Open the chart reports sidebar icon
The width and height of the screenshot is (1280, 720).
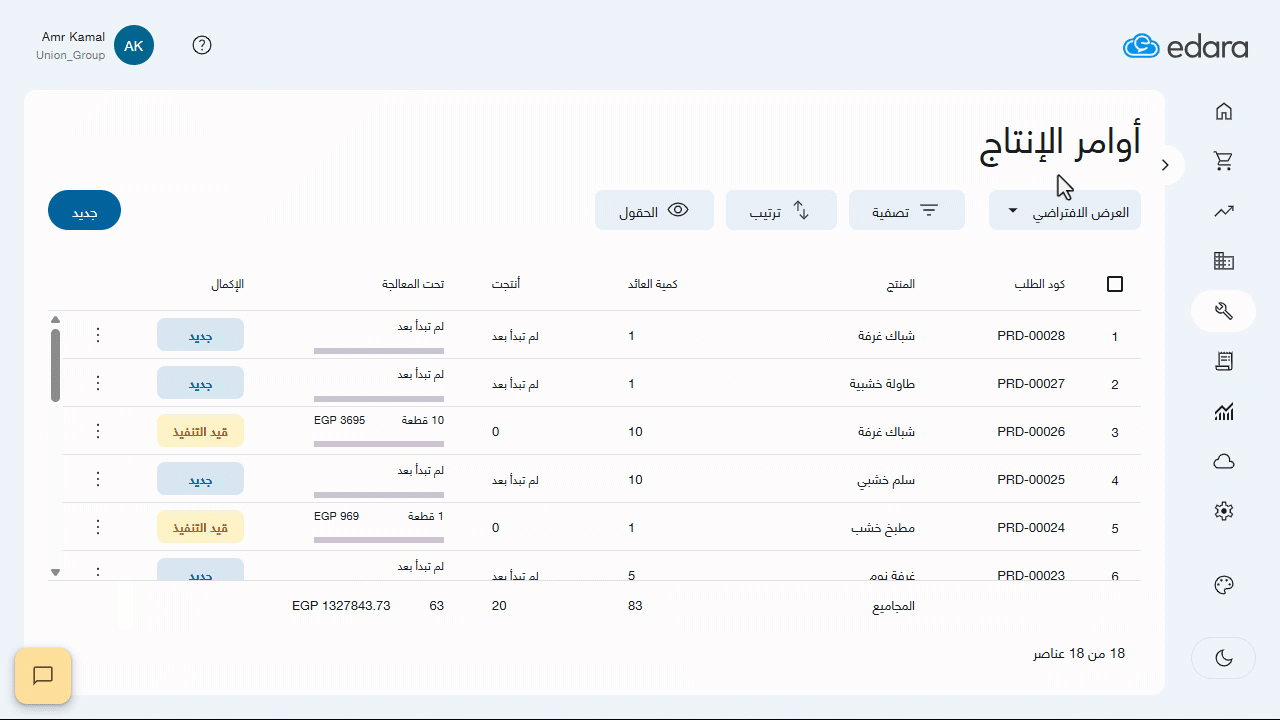click(1223, 411)
